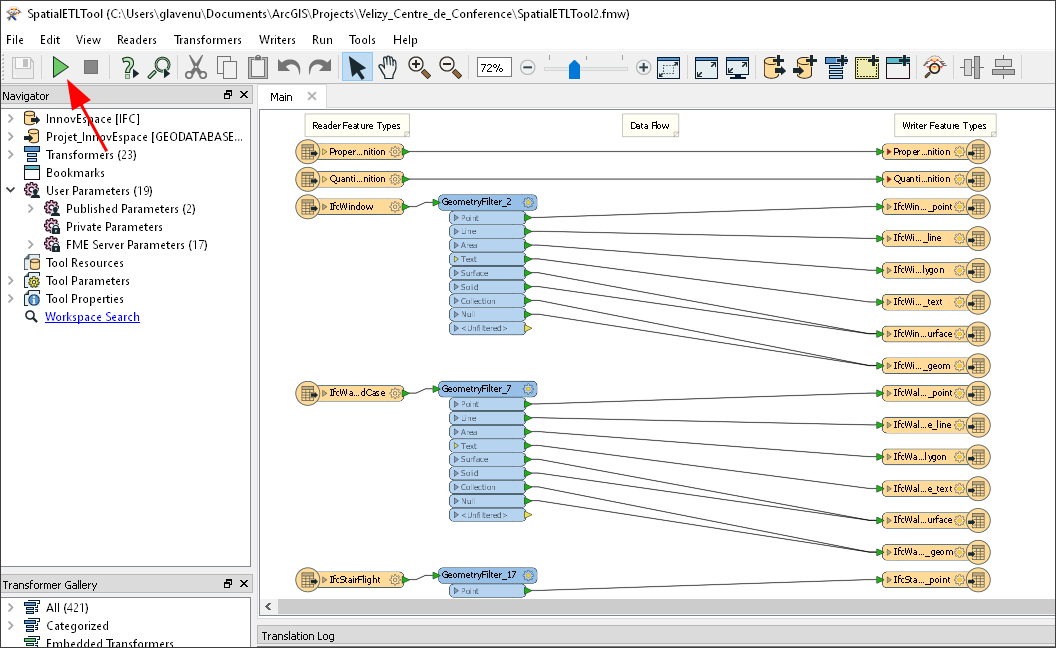Click the zoom slider handle
Image resolution: width=1056 pixels, height=648 pixels.
pyautogui.click(x=574, y=69)
